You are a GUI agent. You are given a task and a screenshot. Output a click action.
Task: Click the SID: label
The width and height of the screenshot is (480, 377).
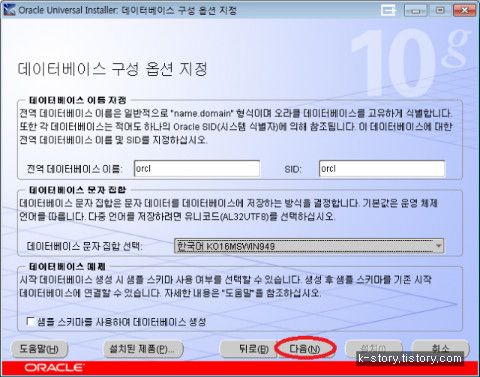pyautogui.click(x=293, y=169)
